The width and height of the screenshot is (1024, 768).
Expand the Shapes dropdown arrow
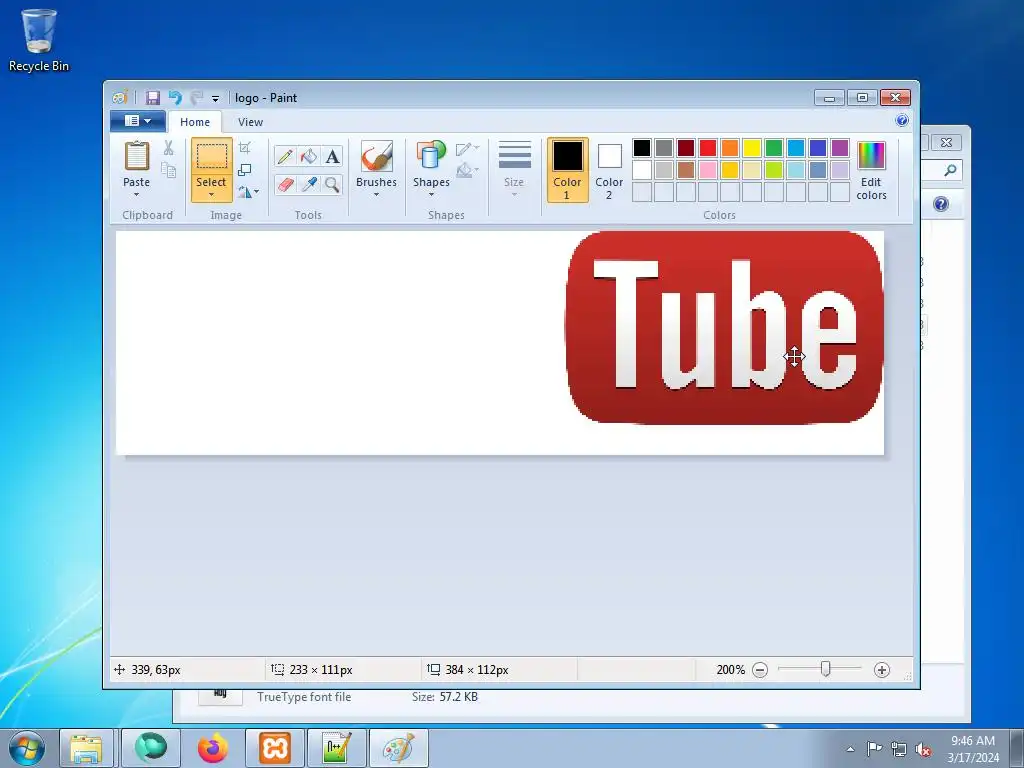coord(431,195)
